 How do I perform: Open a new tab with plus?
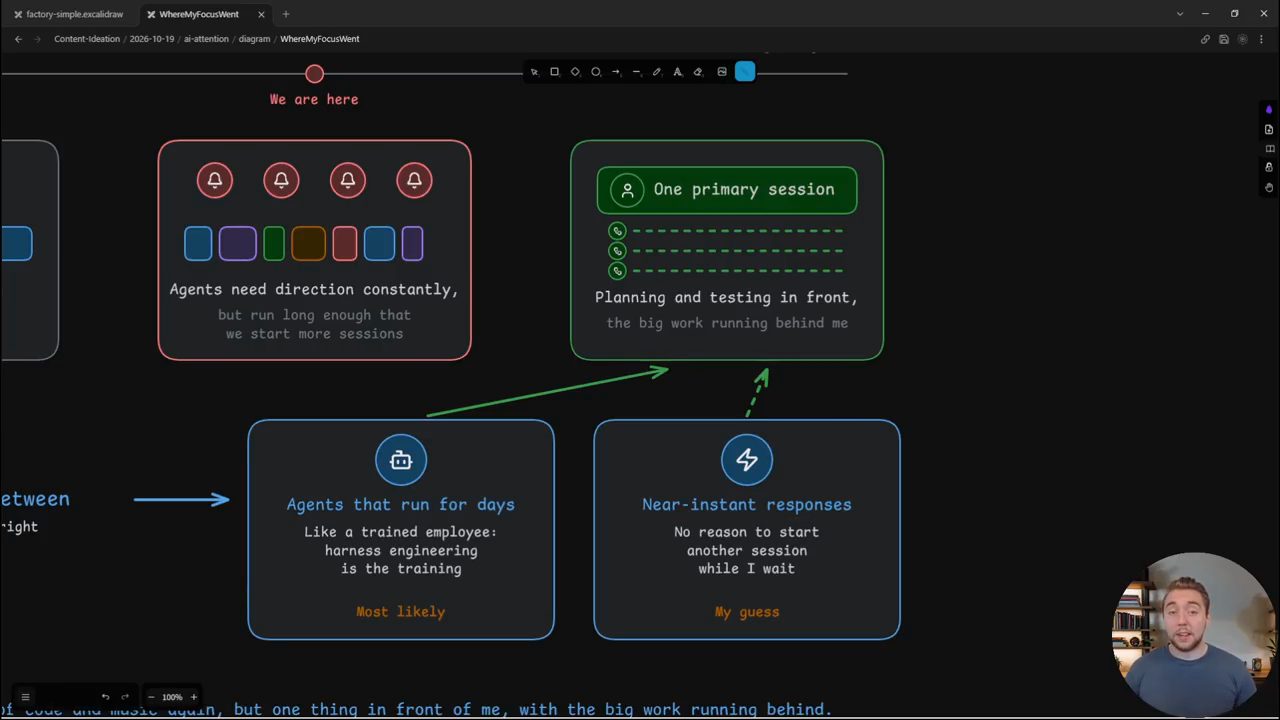point(286,14)
